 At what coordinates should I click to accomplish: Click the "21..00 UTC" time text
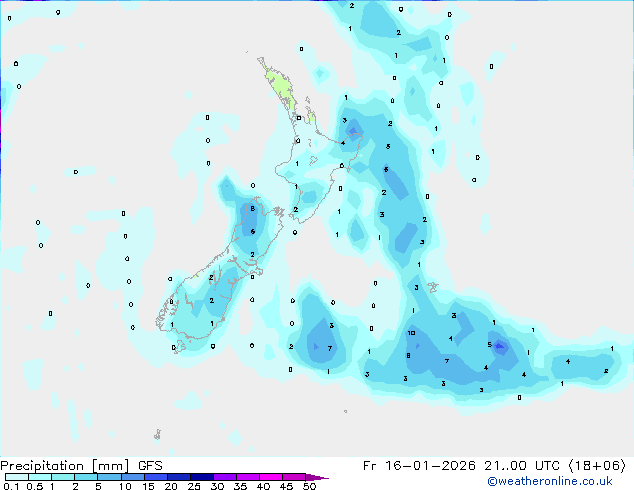[x=522, y=466]
